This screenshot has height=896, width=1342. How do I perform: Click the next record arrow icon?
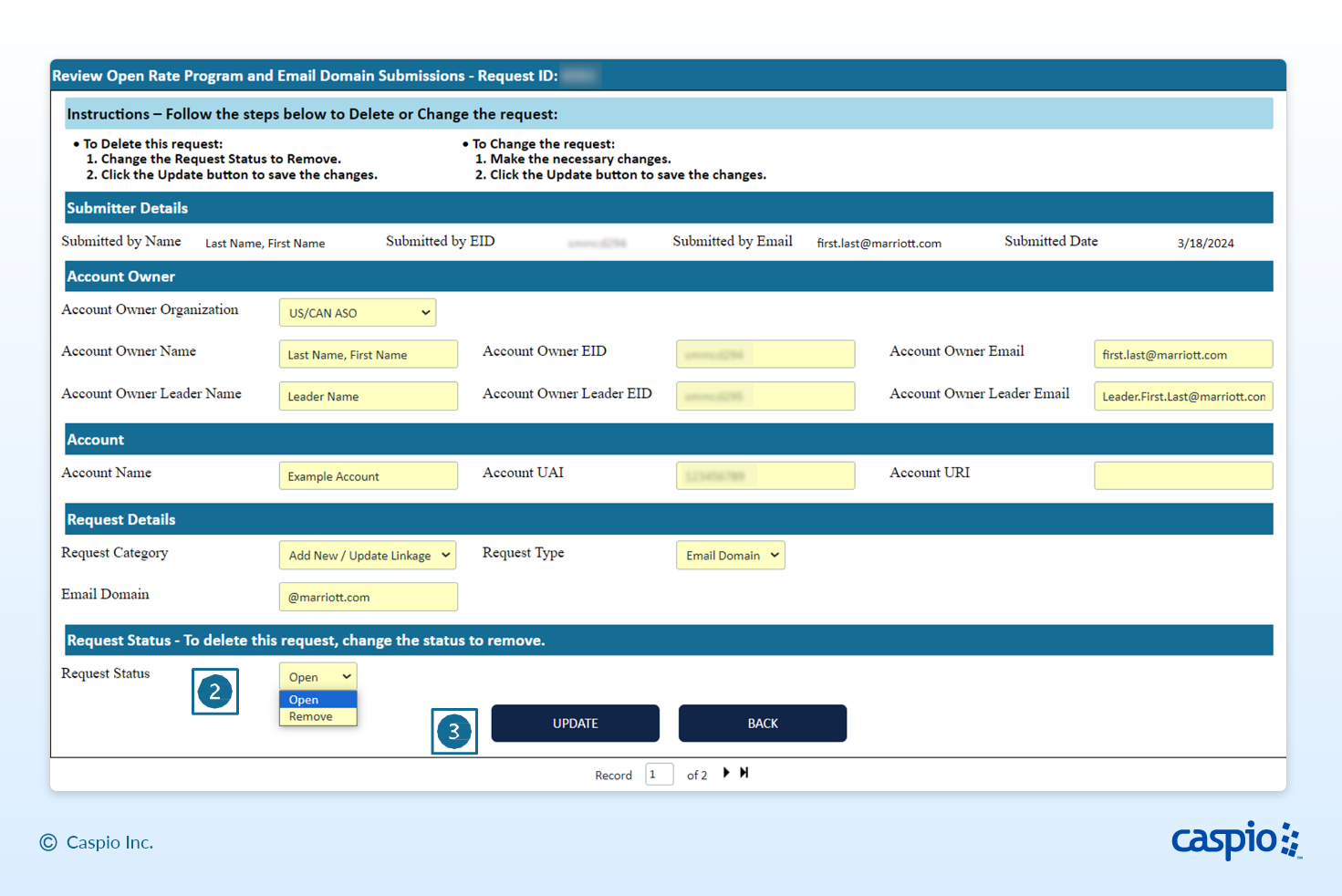pyautogui.click(x=726, y=773)
